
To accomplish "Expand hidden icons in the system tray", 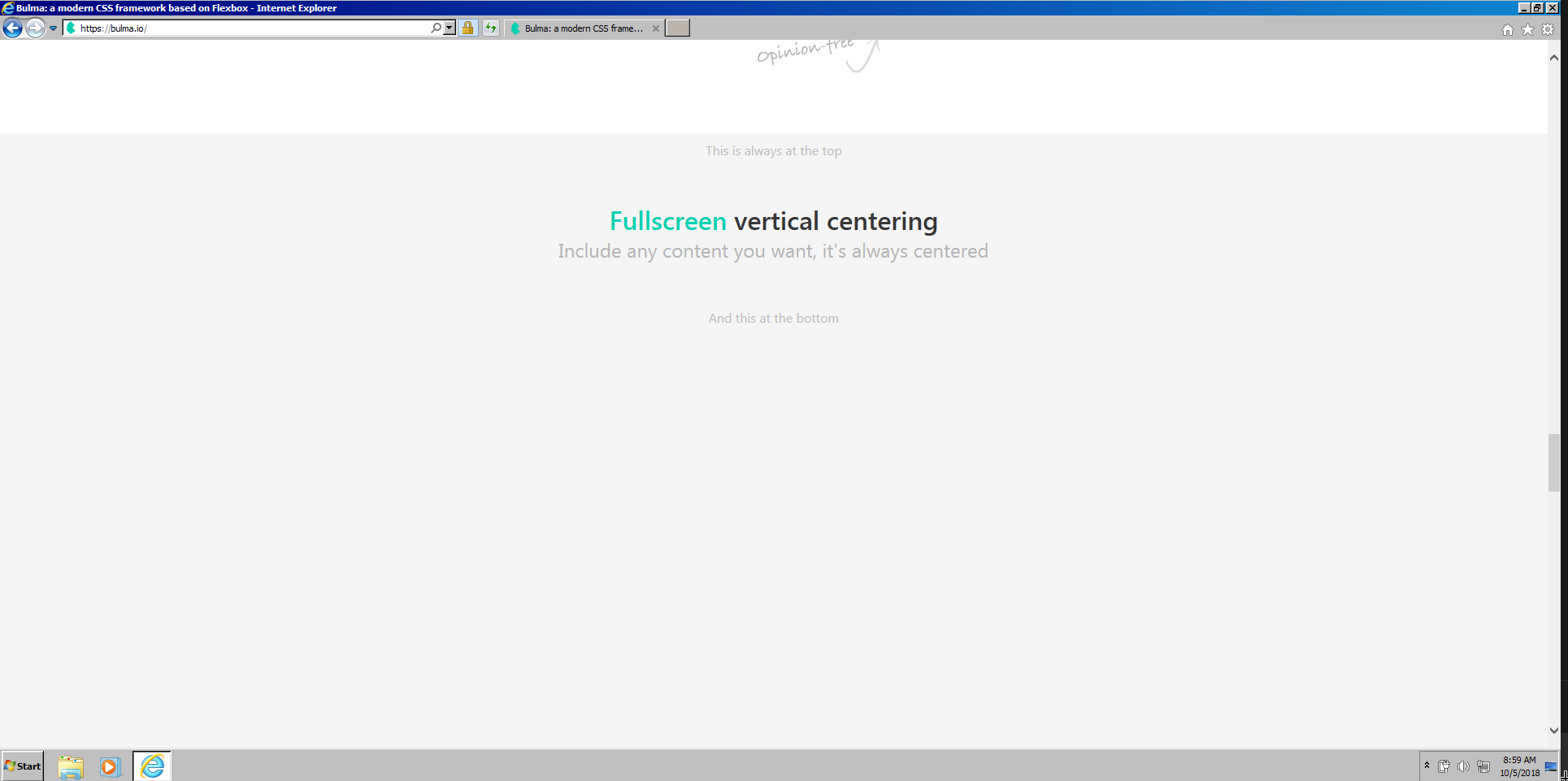I will [1426, 766].
